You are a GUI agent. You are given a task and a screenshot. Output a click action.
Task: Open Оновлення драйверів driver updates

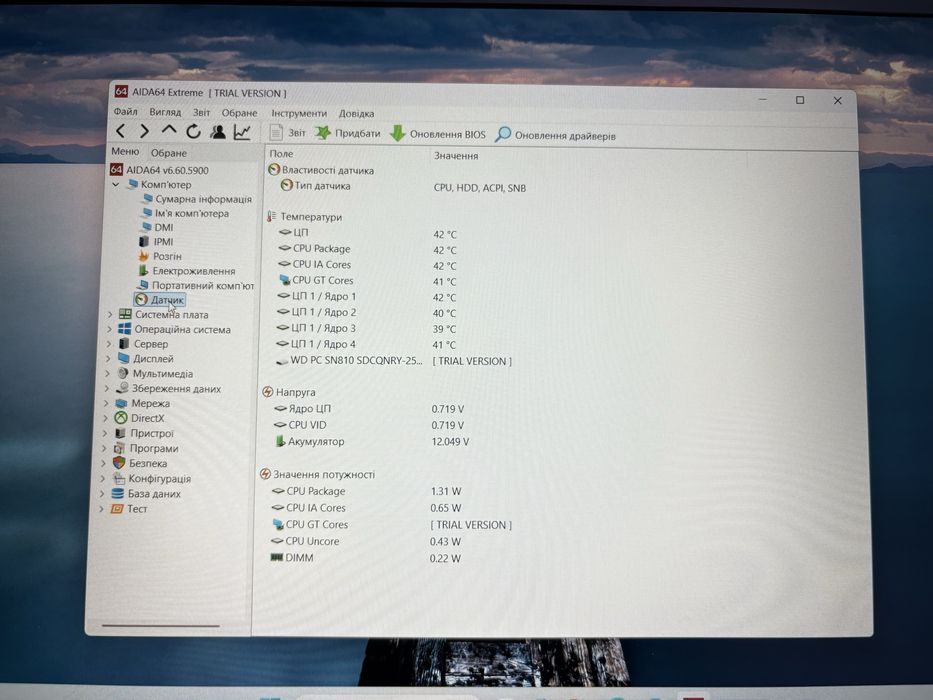tap(555, 135)
